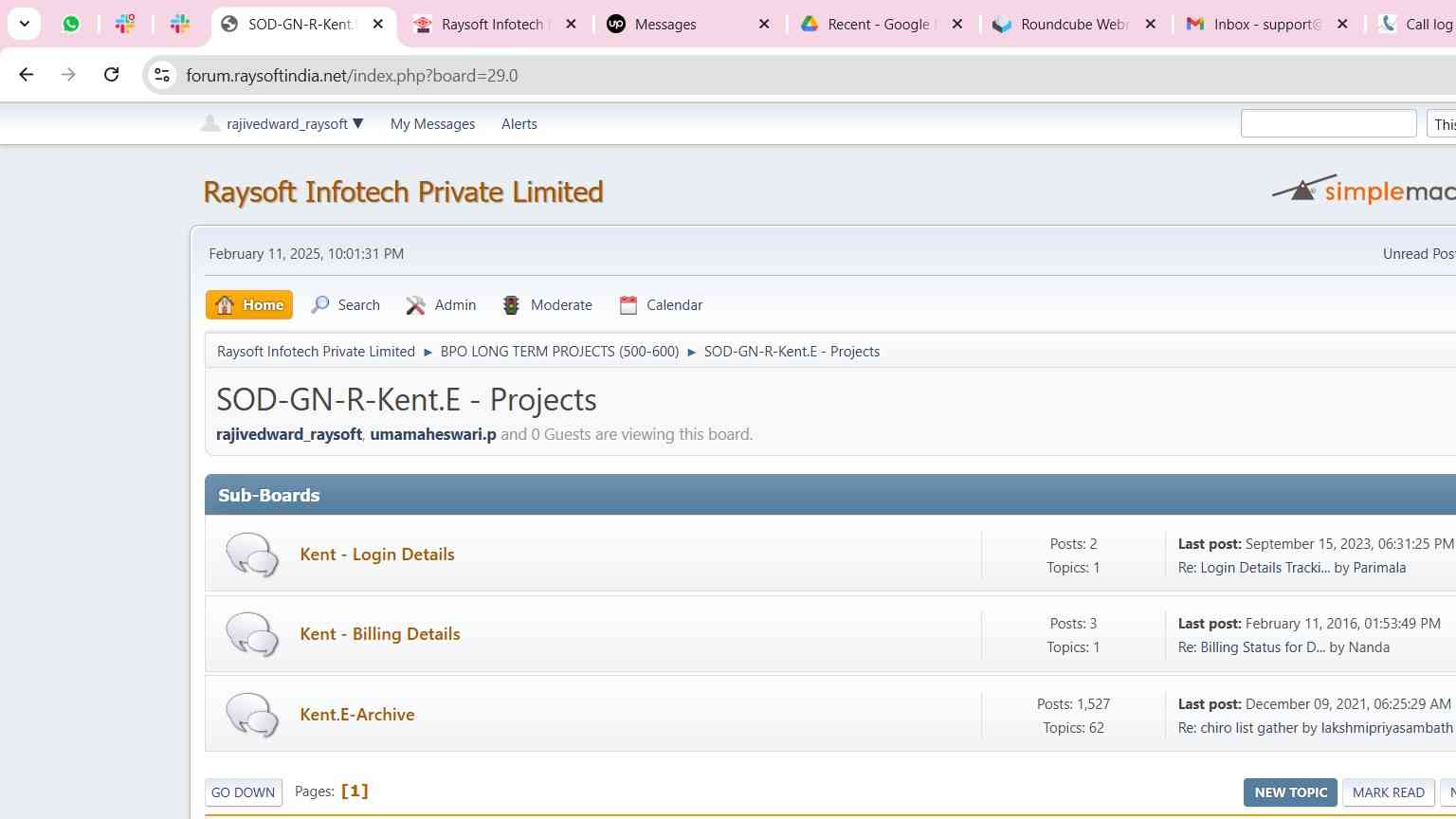
Task: Close the SOD-GN-R-Kent tab
Action: click(377, 24)
